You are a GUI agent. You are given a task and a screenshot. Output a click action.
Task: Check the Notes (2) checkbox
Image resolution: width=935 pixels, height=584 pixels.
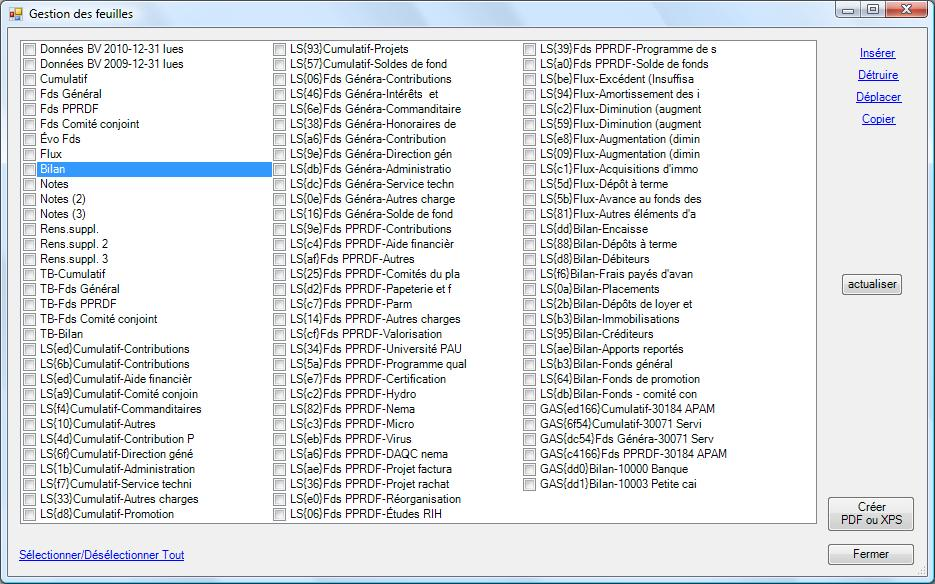click(29, 199)
